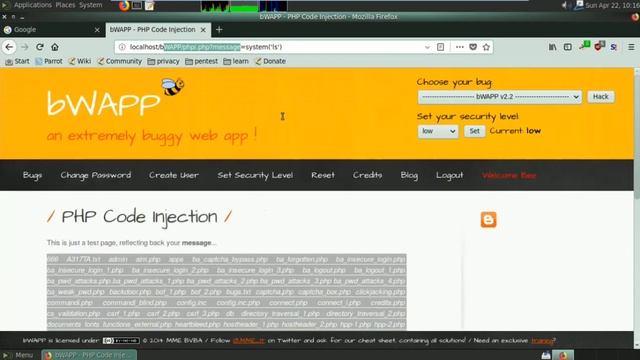Click the green flag extension icon
Screen dimensions: 640x360
coord(584,46)
